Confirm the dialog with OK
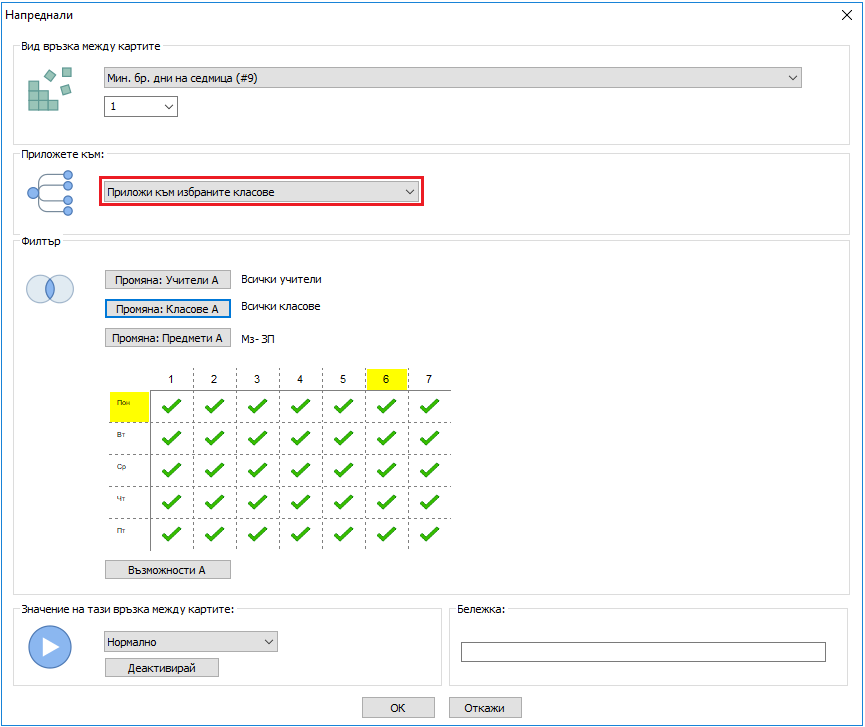This screenshot has height=727, width=865. (x=398, y=708)
